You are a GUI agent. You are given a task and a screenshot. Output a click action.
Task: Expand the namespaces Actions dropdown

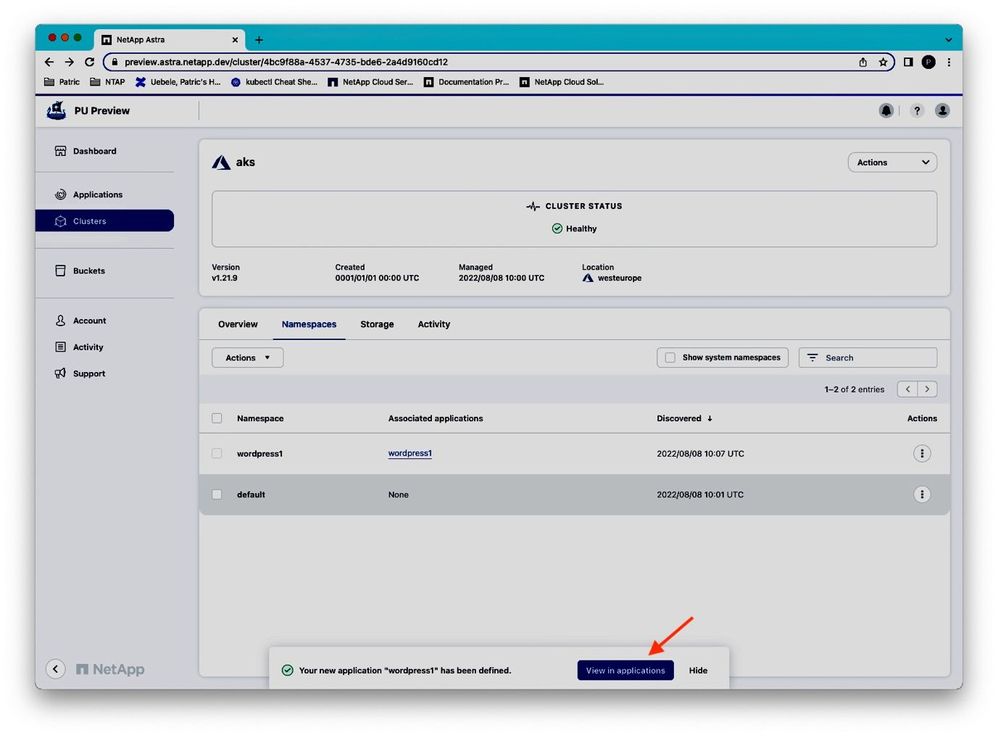248,358
